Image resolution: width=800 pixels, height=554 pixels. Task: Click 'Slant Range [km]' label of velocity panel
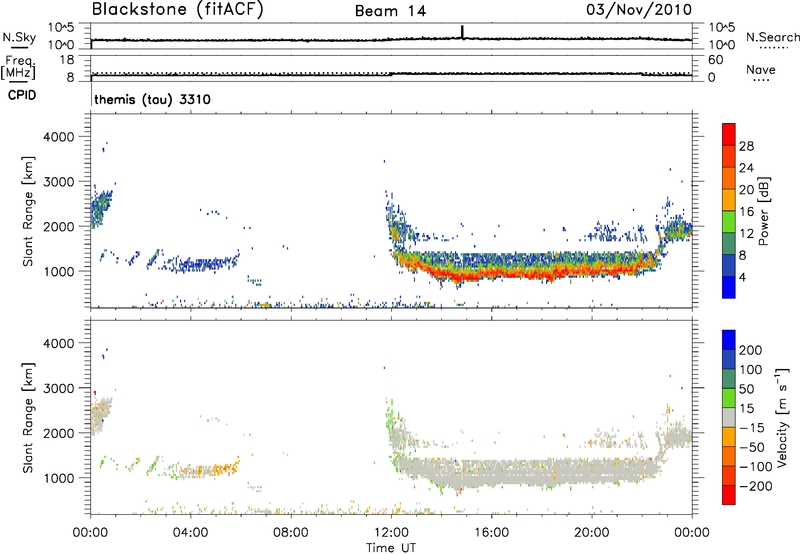(x=28, y=417)
